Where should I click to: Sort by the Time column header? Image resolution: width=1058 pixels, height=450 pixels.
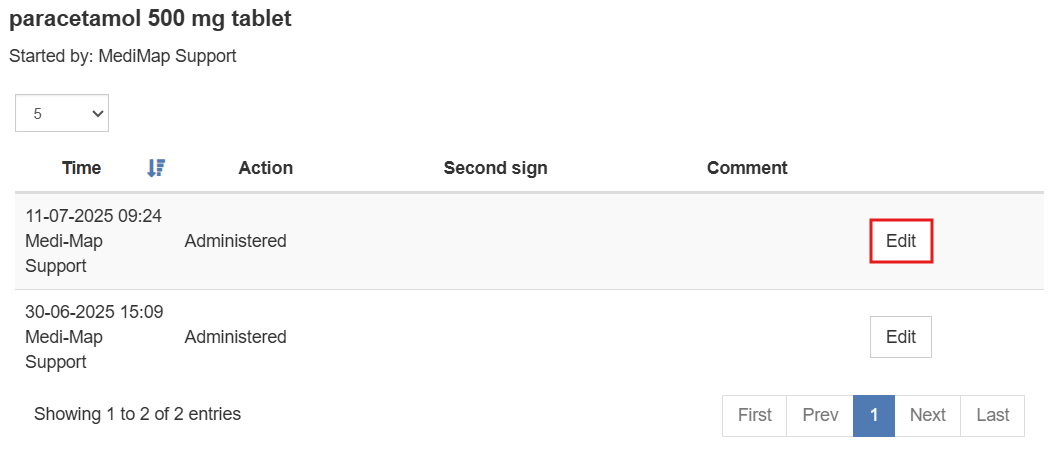coord(81,168)
